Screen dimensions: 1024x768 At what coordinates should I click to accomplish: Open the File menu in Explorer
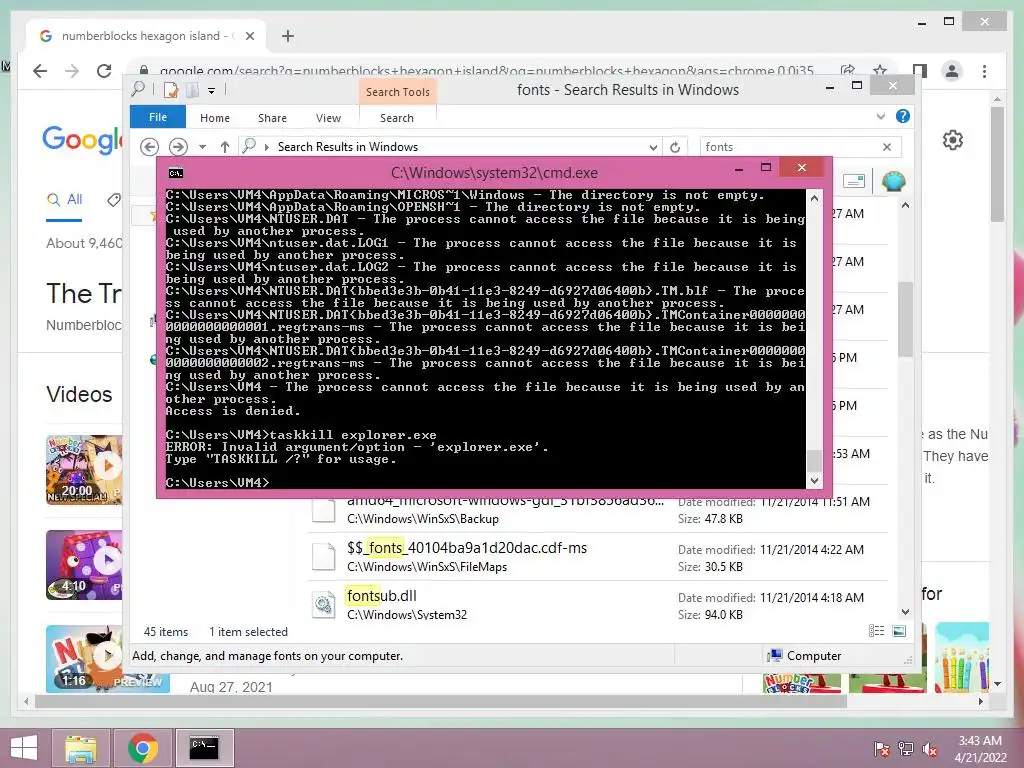tap(158, 117)
